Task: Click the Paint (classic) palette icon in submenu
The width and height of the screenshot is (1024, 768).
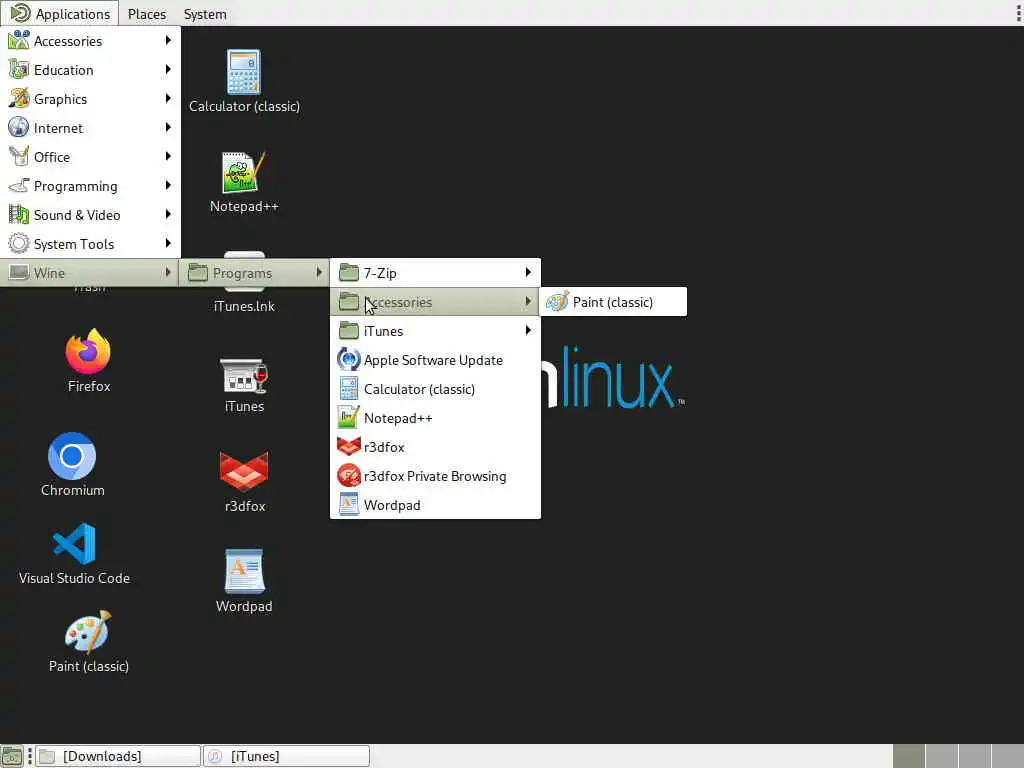Action: pyautogui.click(x=557, y=302)
